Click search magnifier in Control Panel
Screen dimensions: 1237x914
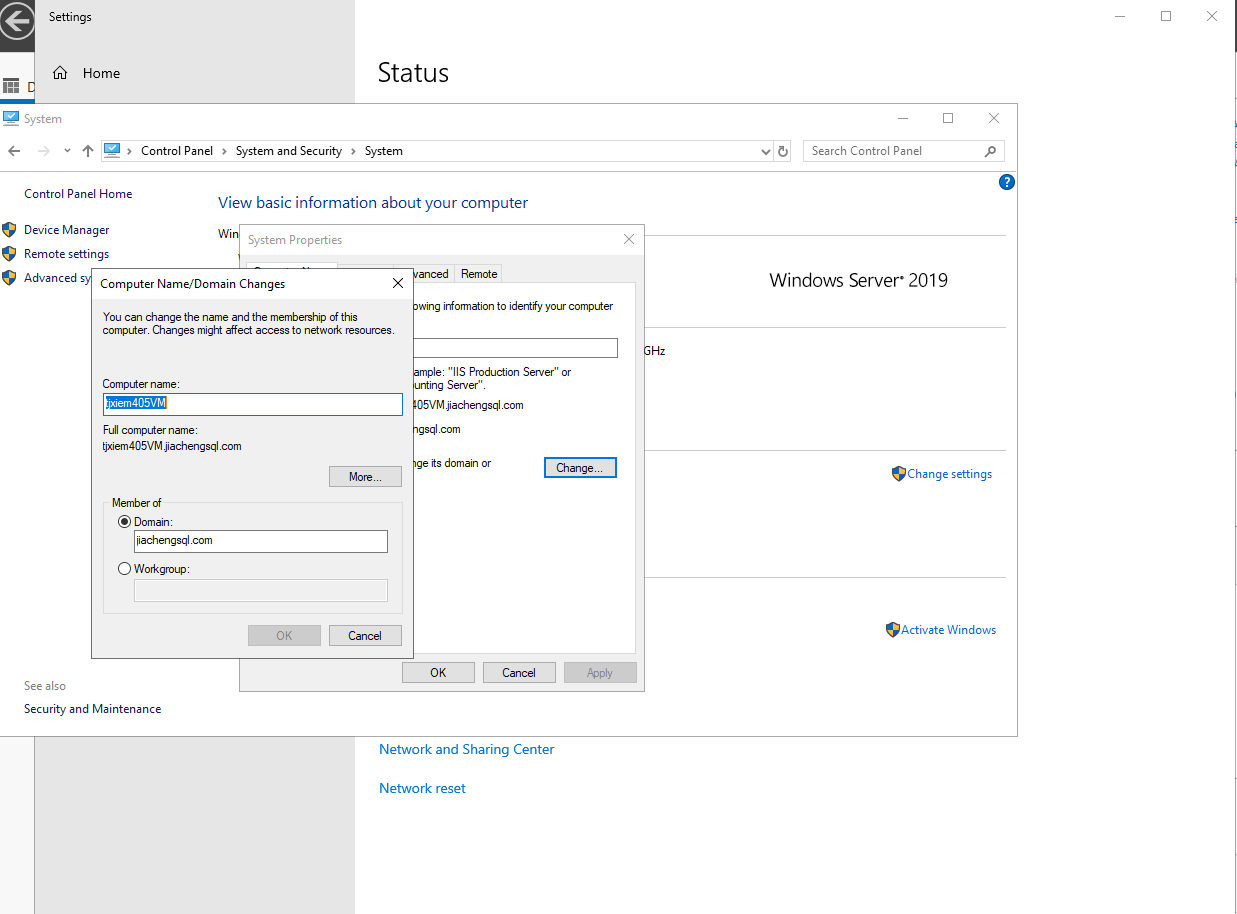pyautogui.click(x=990, y=151)
